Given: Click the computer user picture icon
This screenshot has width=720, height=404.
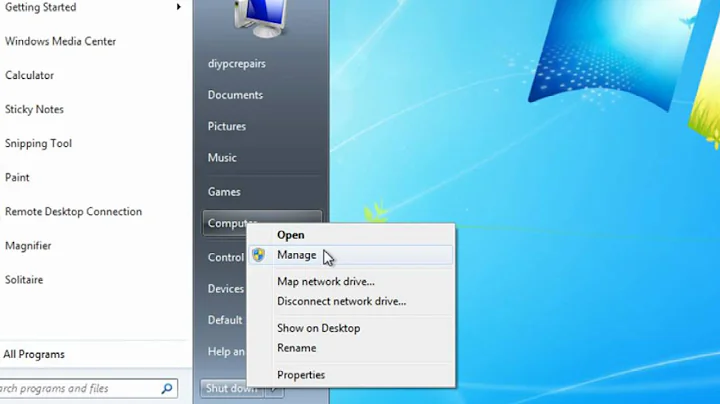Looking at the screenshot, I should tap(261, 18).
